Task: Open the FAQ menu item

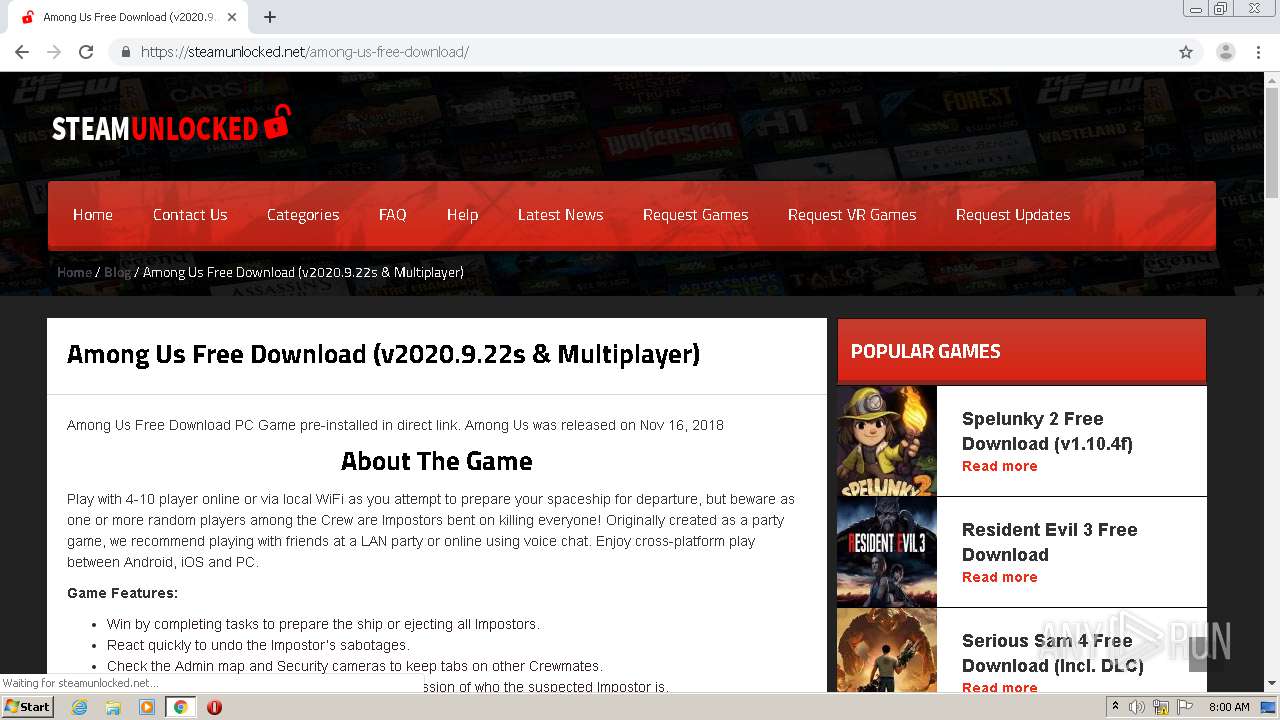Action: pyautogui.click(x=392, y=215)
